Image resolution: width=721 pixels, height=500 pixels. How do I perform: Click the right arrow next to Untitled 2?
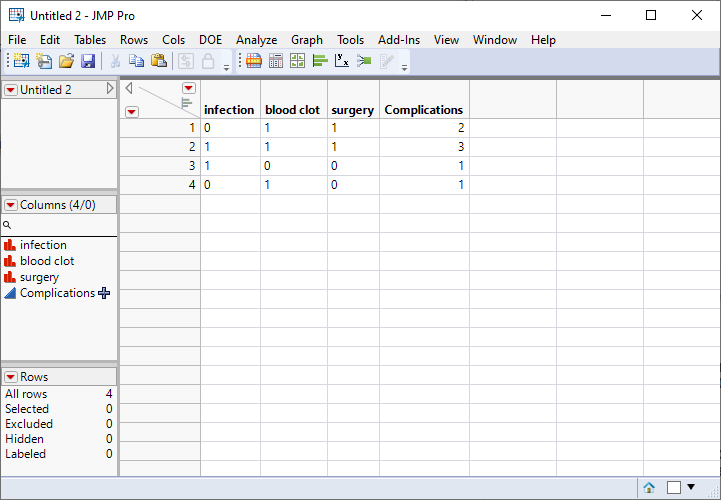[110, 88]
